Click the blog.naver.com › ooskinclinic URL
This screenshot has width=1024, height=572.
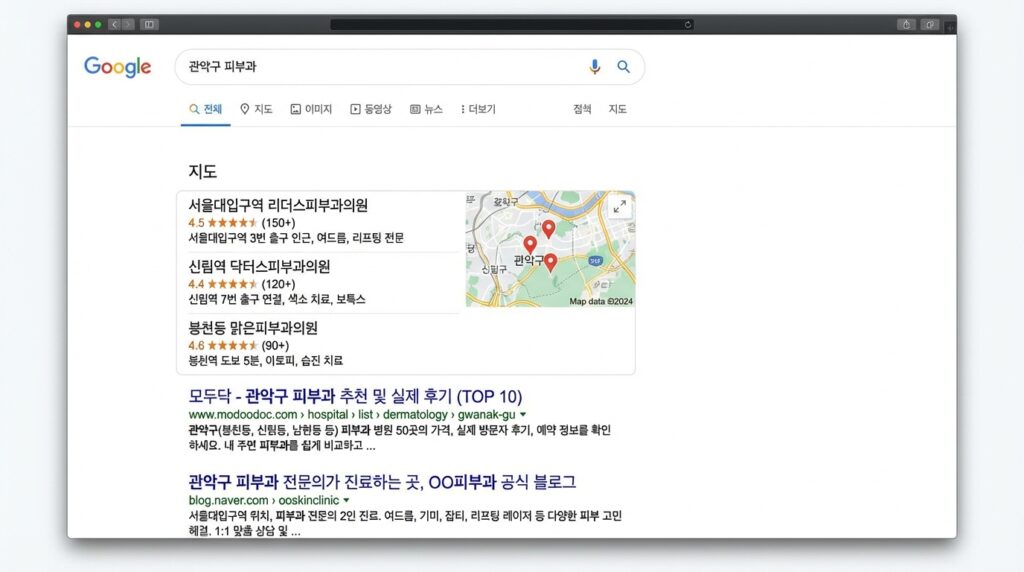(x=264, y=500)
